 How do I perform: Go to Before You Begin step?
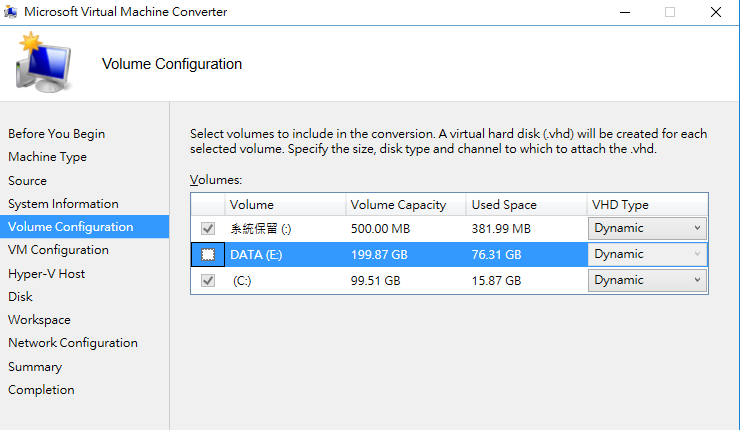[x=57, y=134]
